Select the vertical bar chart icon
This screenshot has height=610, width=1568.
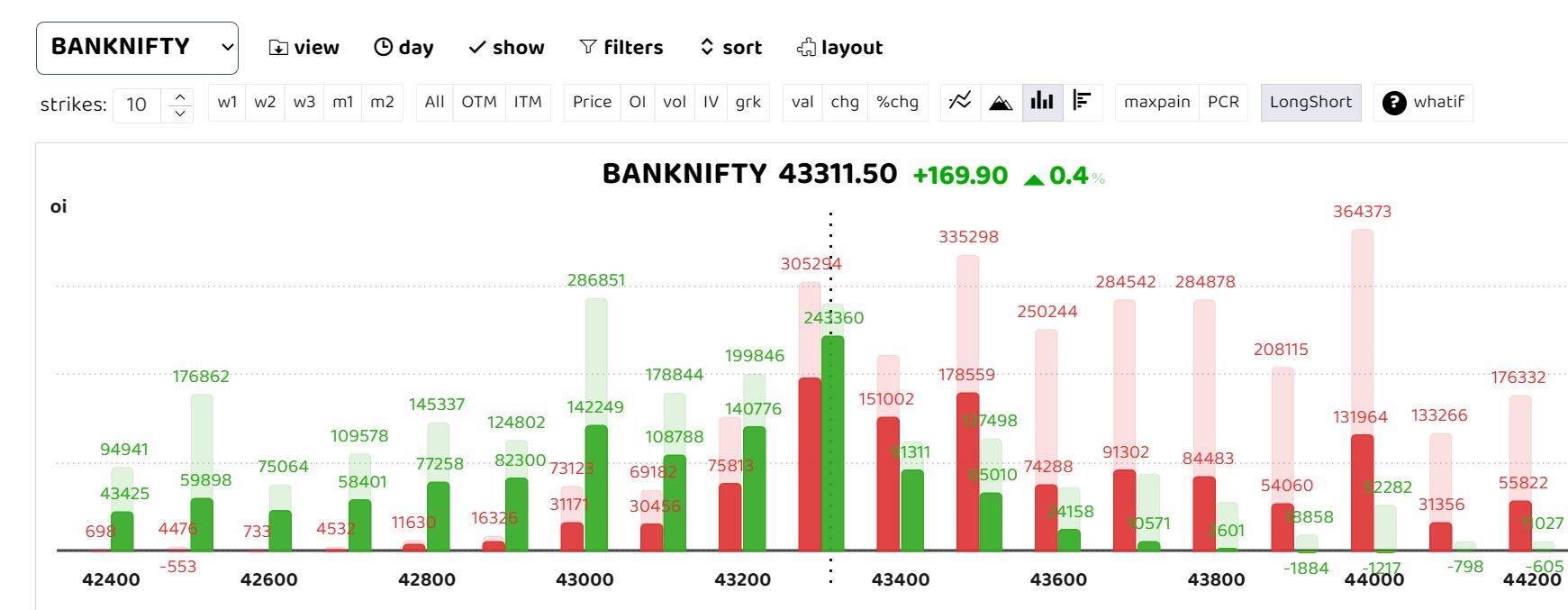coord(1042,102)
